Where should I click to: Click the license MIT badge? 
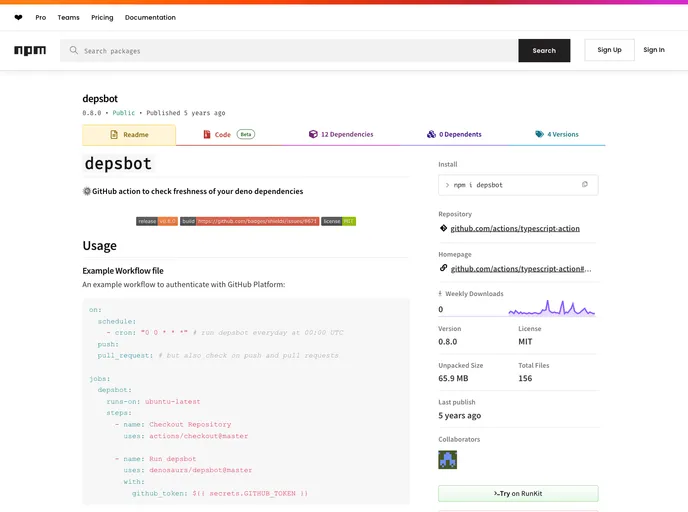point(338,221)
